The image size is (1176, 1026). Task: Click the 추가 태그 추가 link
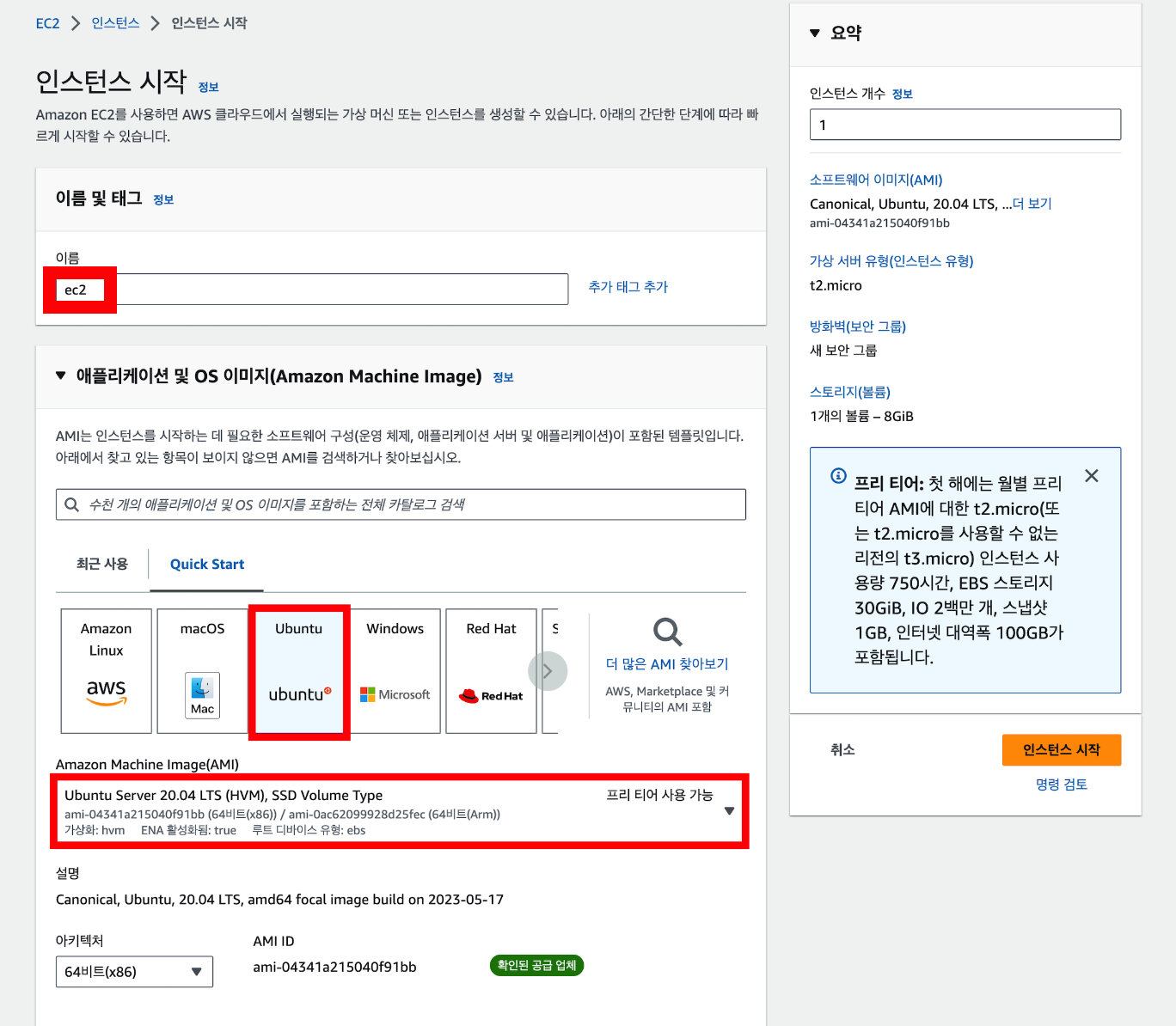click(628, 287)
